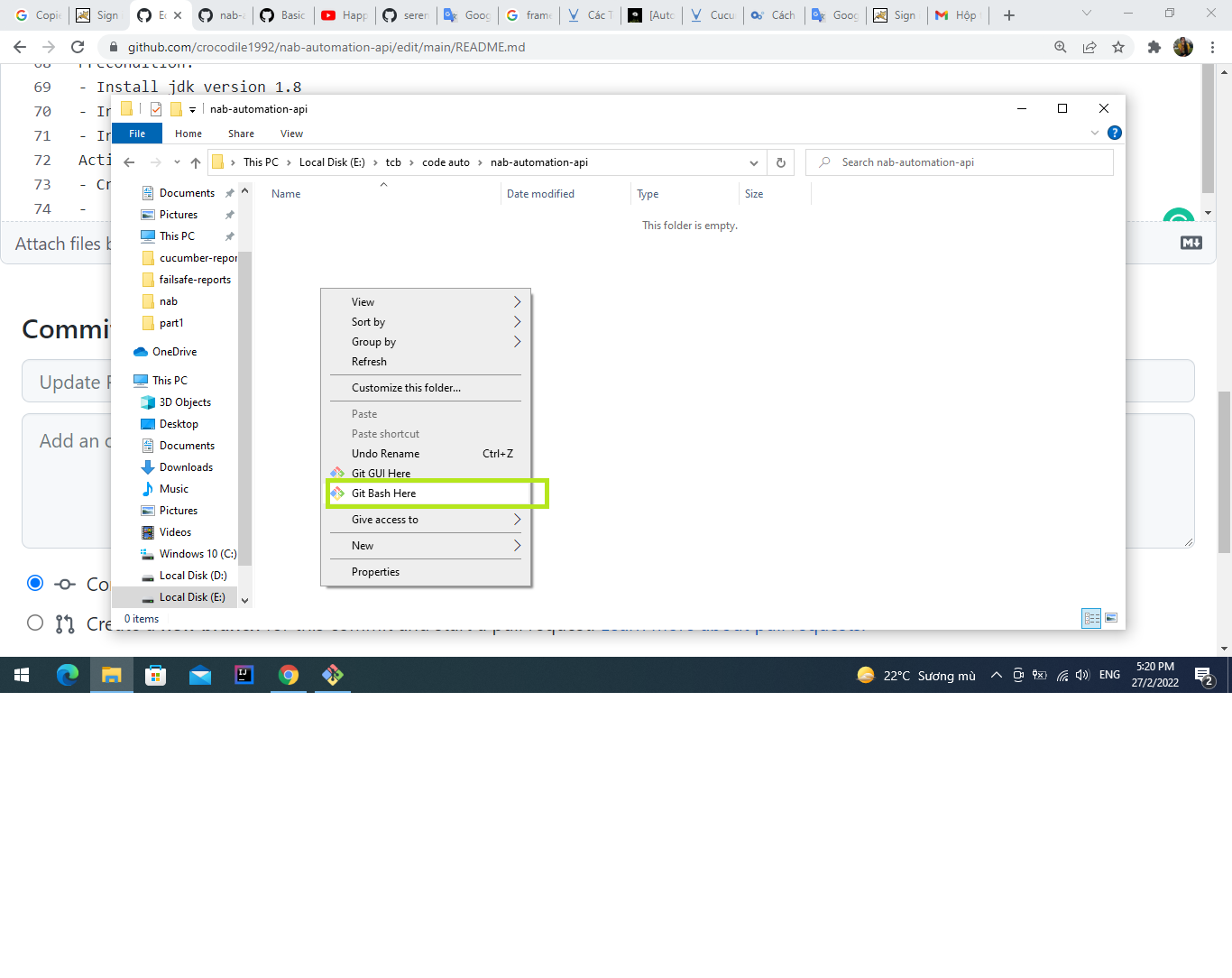Click Undo Rename entry
Image resolution: width=1232 pixels, height=978 pixels.
427,454
